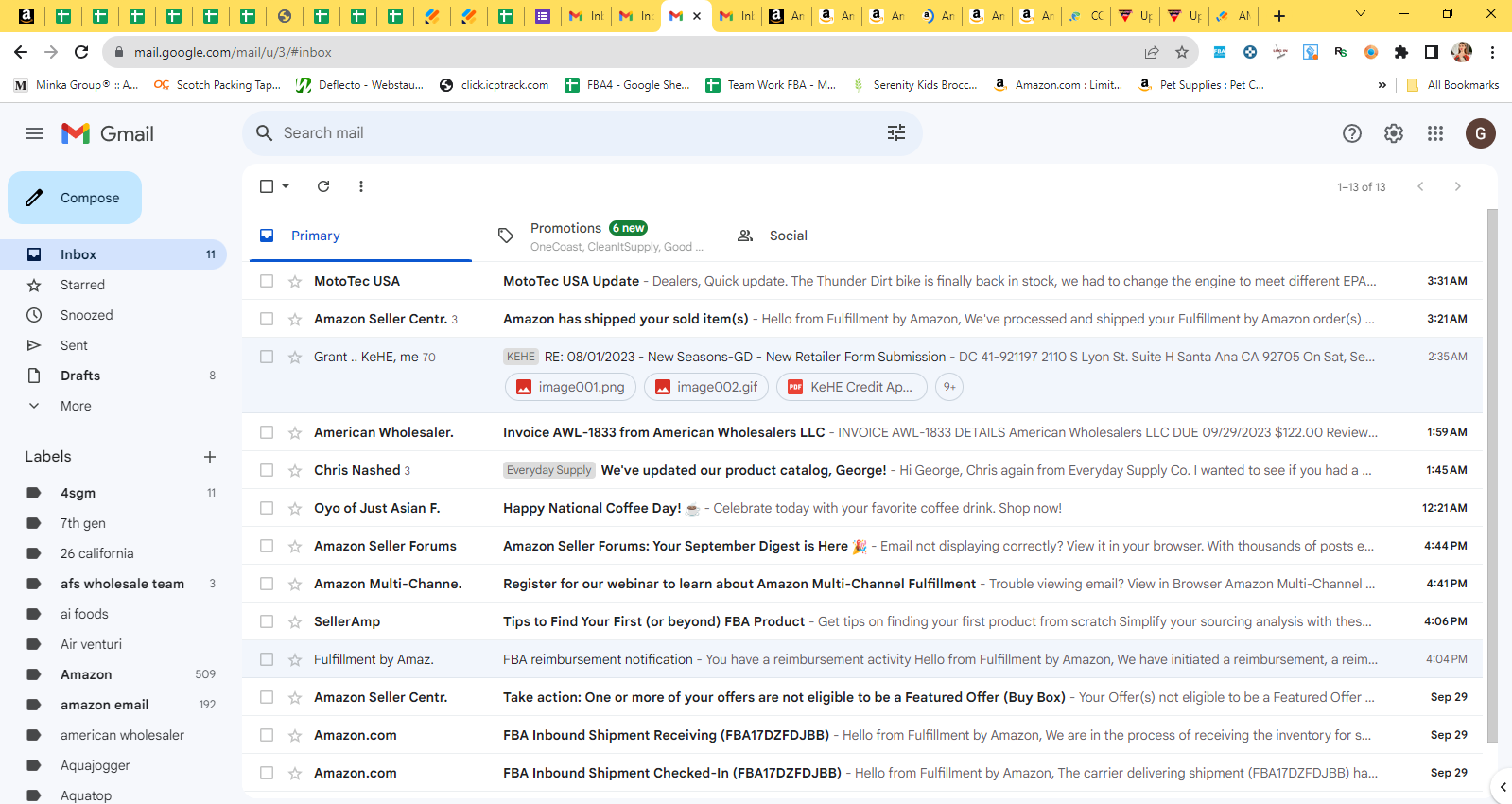Check the American Wholesaler email
The image size is (1512, 804).
(267, 432)
